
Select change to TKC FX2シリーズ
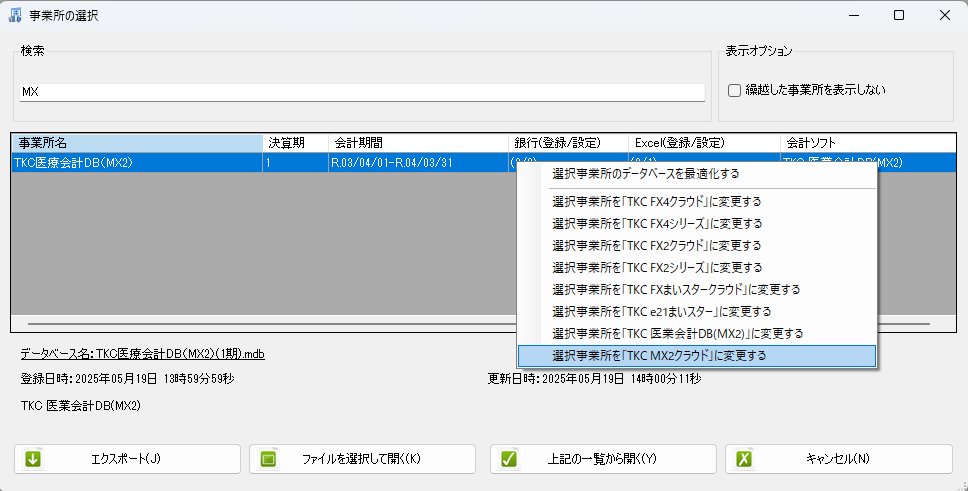point(696,267)
